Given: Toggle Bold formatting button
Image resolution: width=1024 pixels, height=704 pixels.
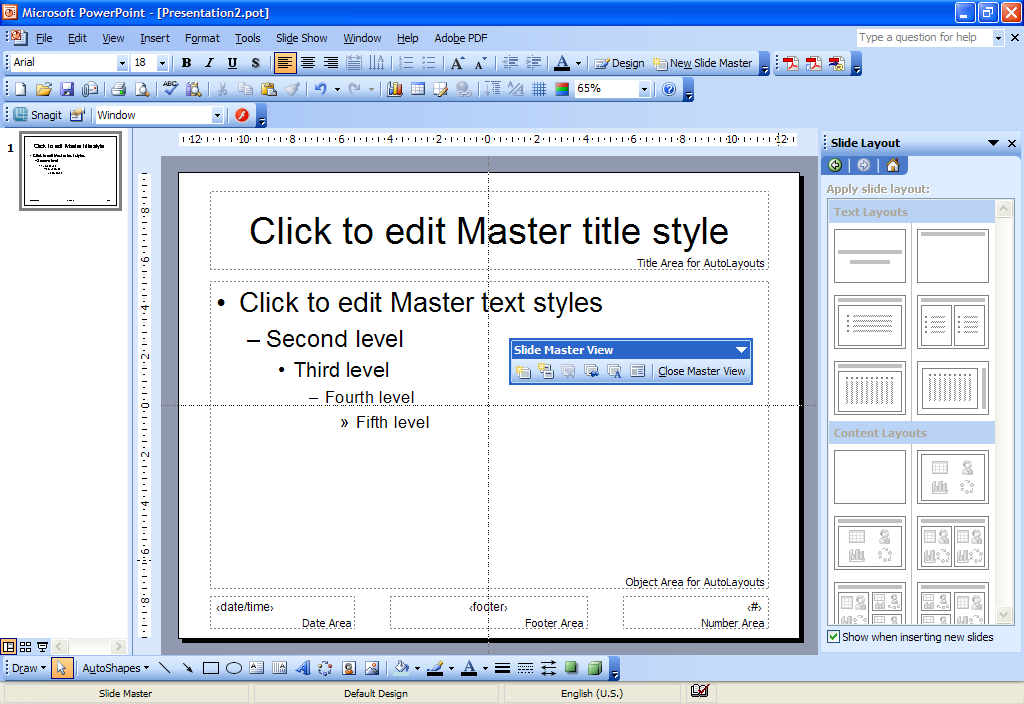Looking at the screenshot, I should pyautogui.click(x=186, y=63).
